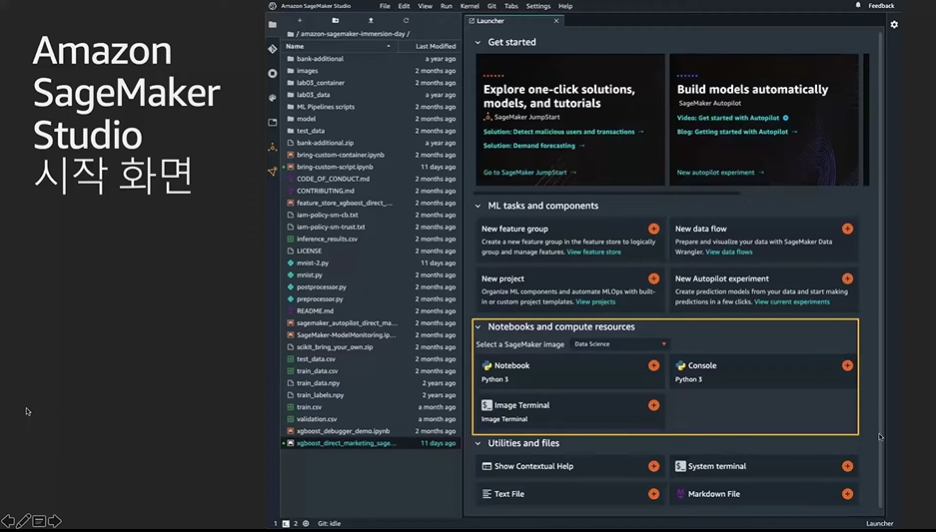Image resolution: width=936 pixels, height=532 pixels.
Task: Click the View current experiments link
Action: pyautogui.click(x=792, y=302)
